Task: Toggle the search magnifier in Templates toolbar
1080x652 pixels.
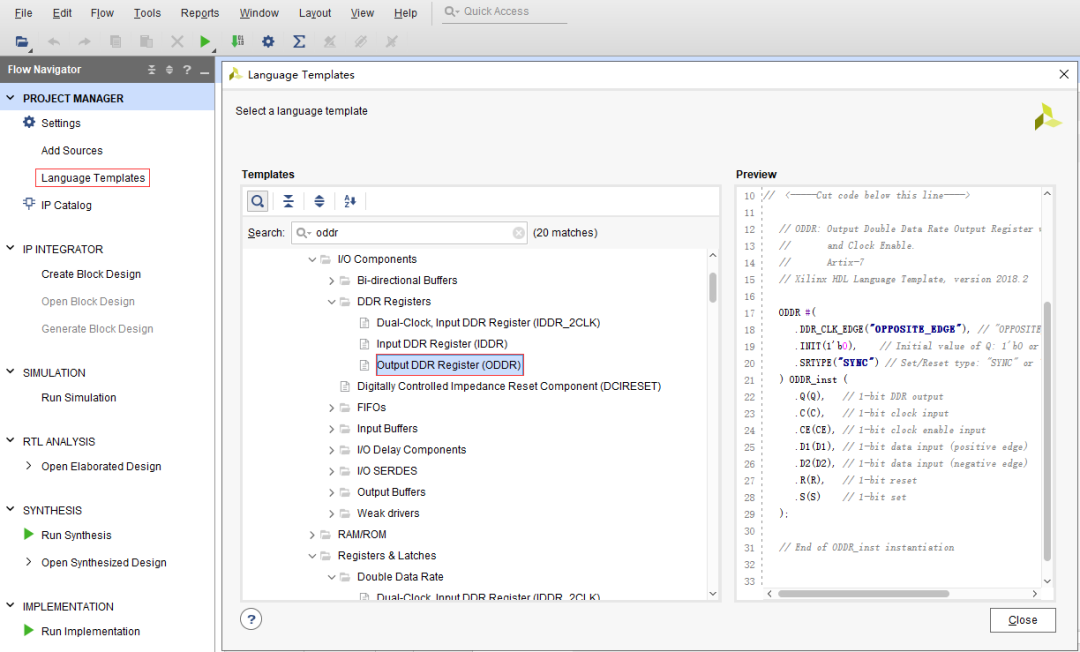Action: pos(258,201)
